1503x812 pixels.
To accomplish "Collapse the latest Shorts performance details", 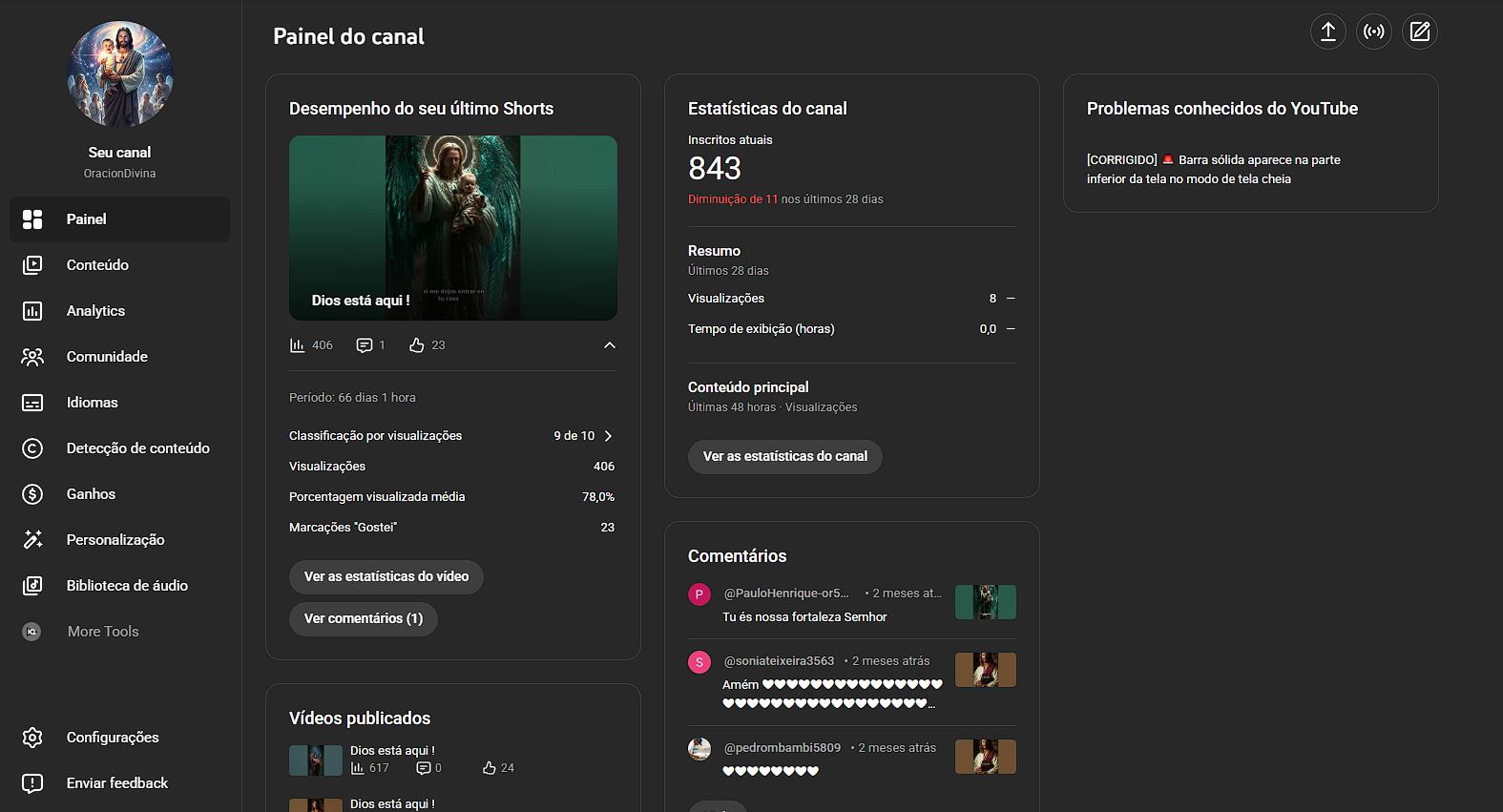I will pos(610,345).
